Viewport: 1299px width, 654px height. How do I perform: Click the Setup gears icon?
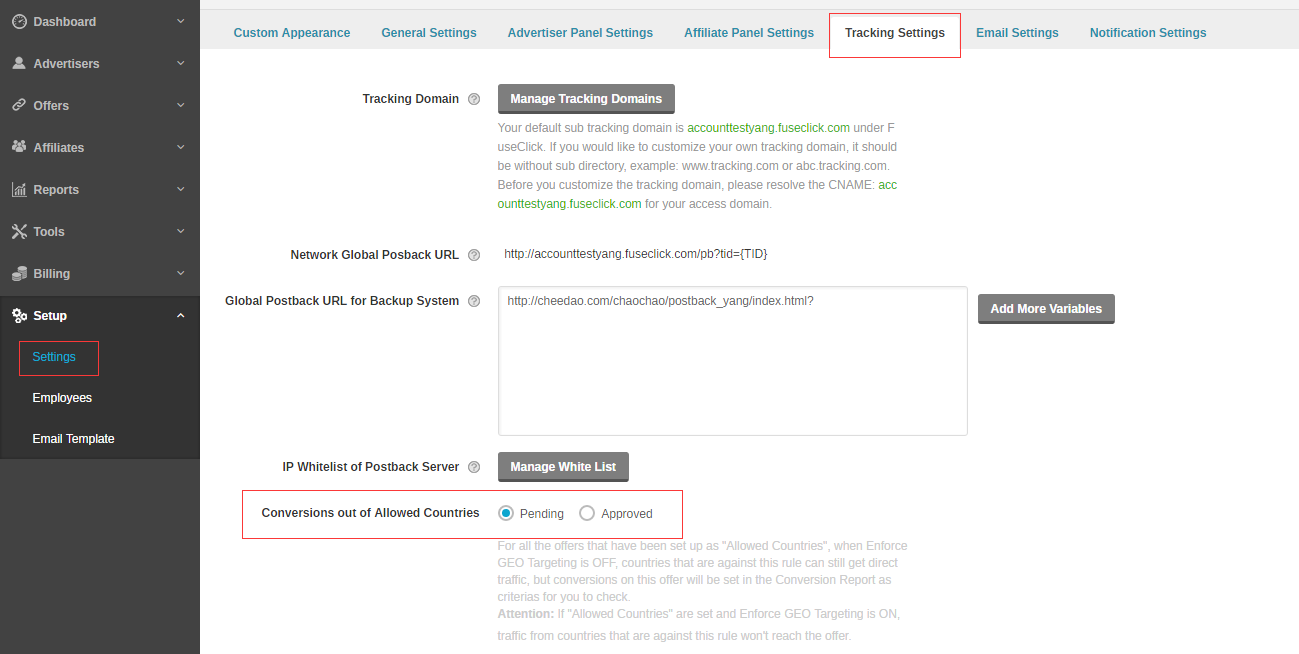(x=19, y=315)
